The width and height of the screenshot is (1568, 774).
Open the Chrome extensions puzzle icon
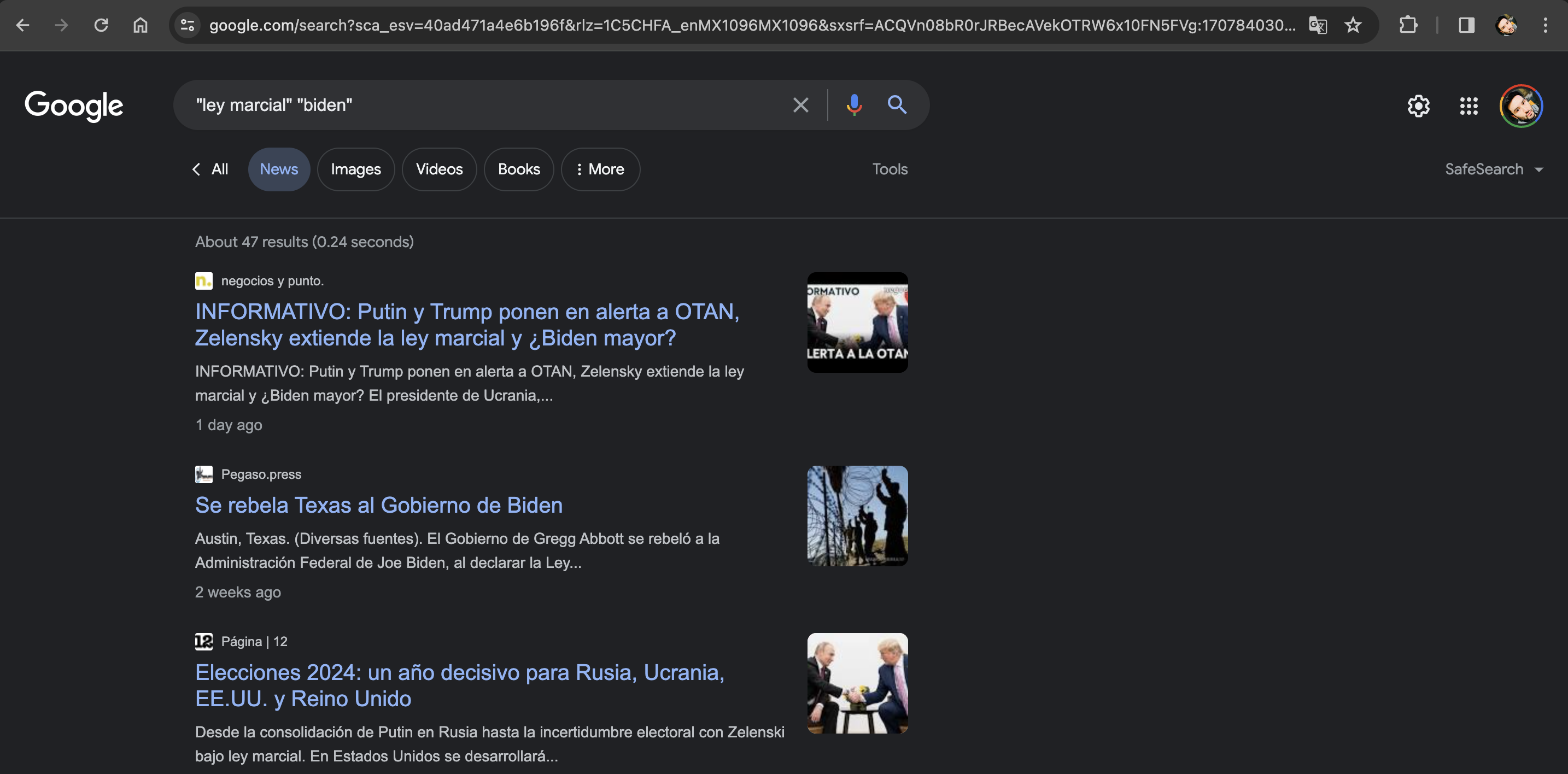[x=1408, y=25]
